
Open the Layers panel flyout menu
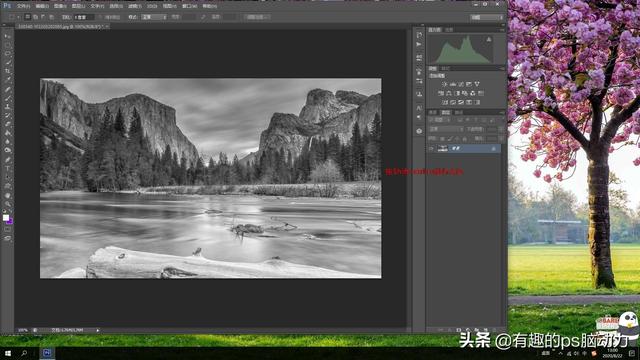[502, 112]
